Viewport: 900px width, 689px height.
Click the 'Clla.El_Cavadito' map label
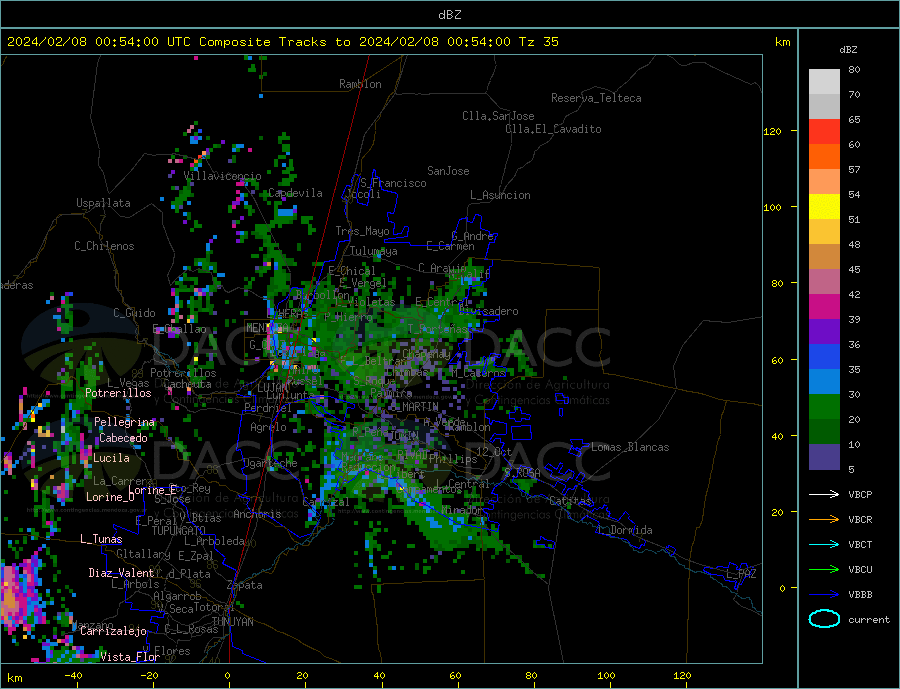pyautogui.click(x=553, y=129)
